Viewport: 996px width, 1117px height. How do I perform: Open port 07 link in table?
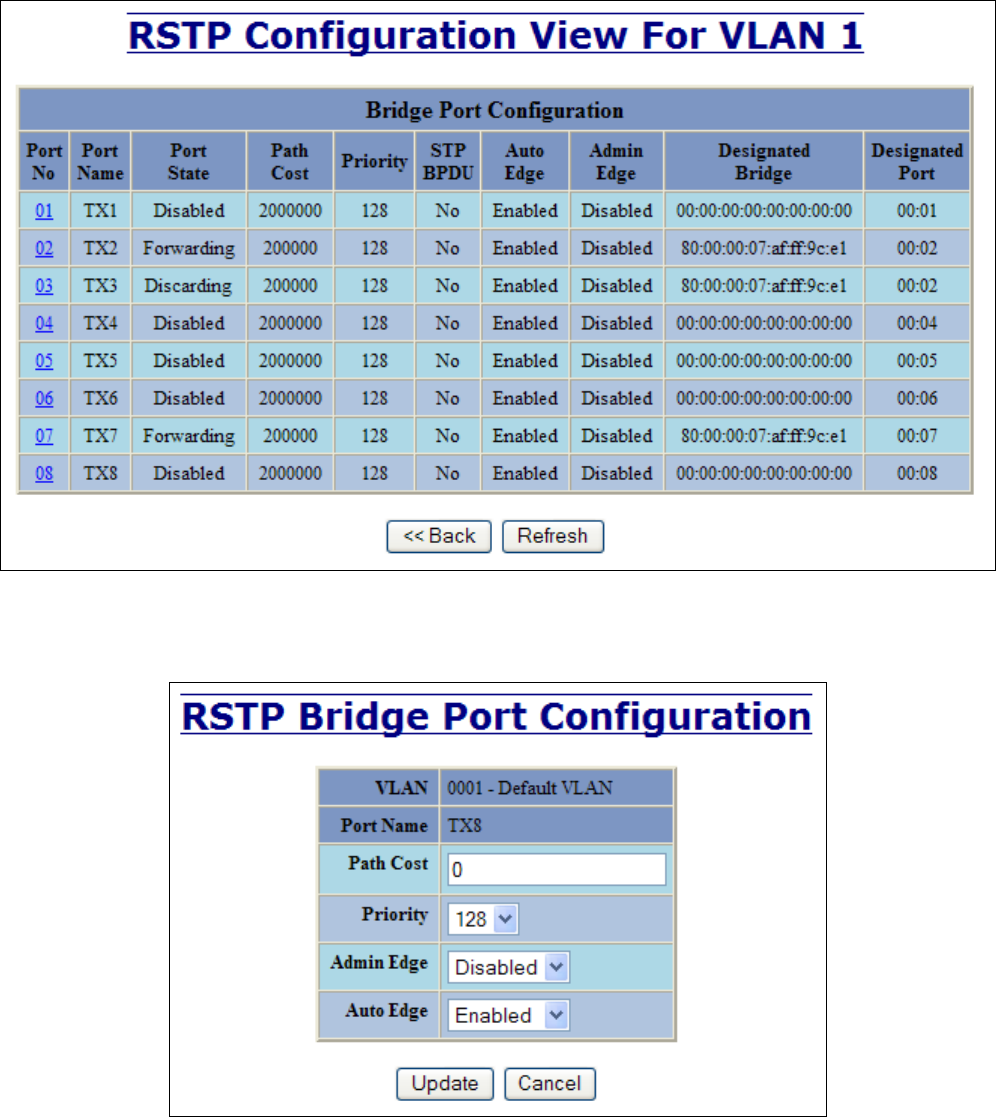tap(44, 436)
